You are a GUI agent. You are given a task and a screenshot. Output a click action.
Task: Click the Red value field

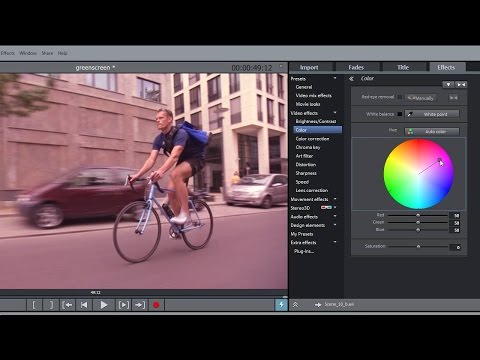(x=455, y=215)
